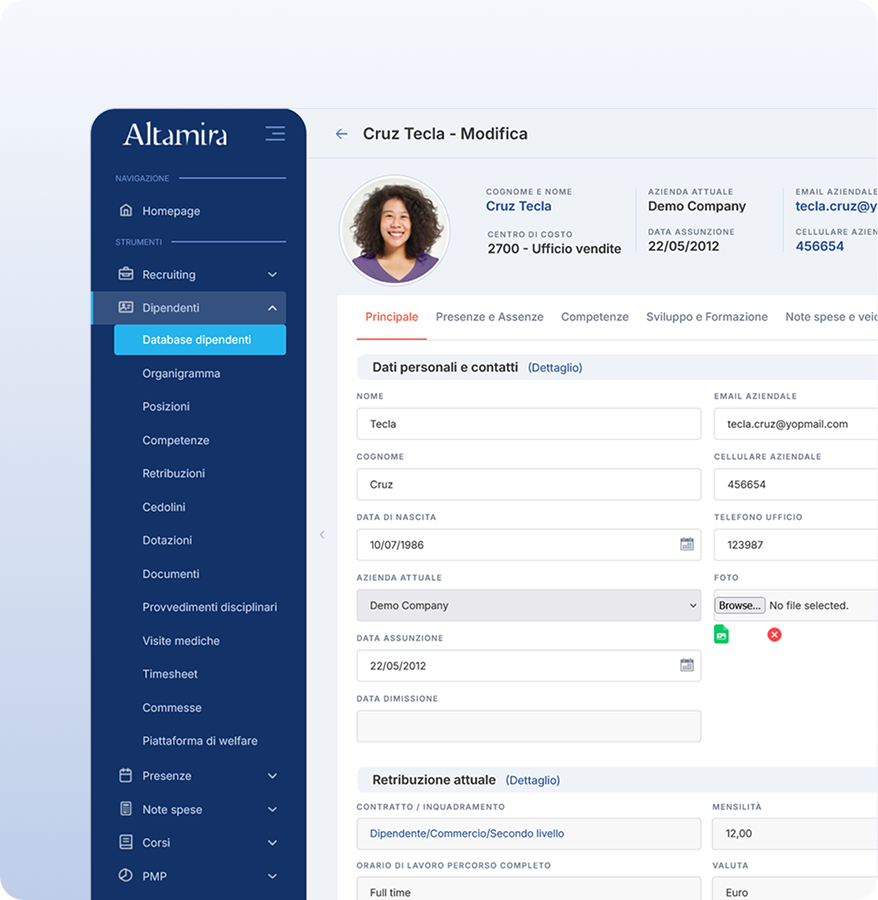Click the green image file icon under Foto
The image size is (878, 900).
point(721,634)
